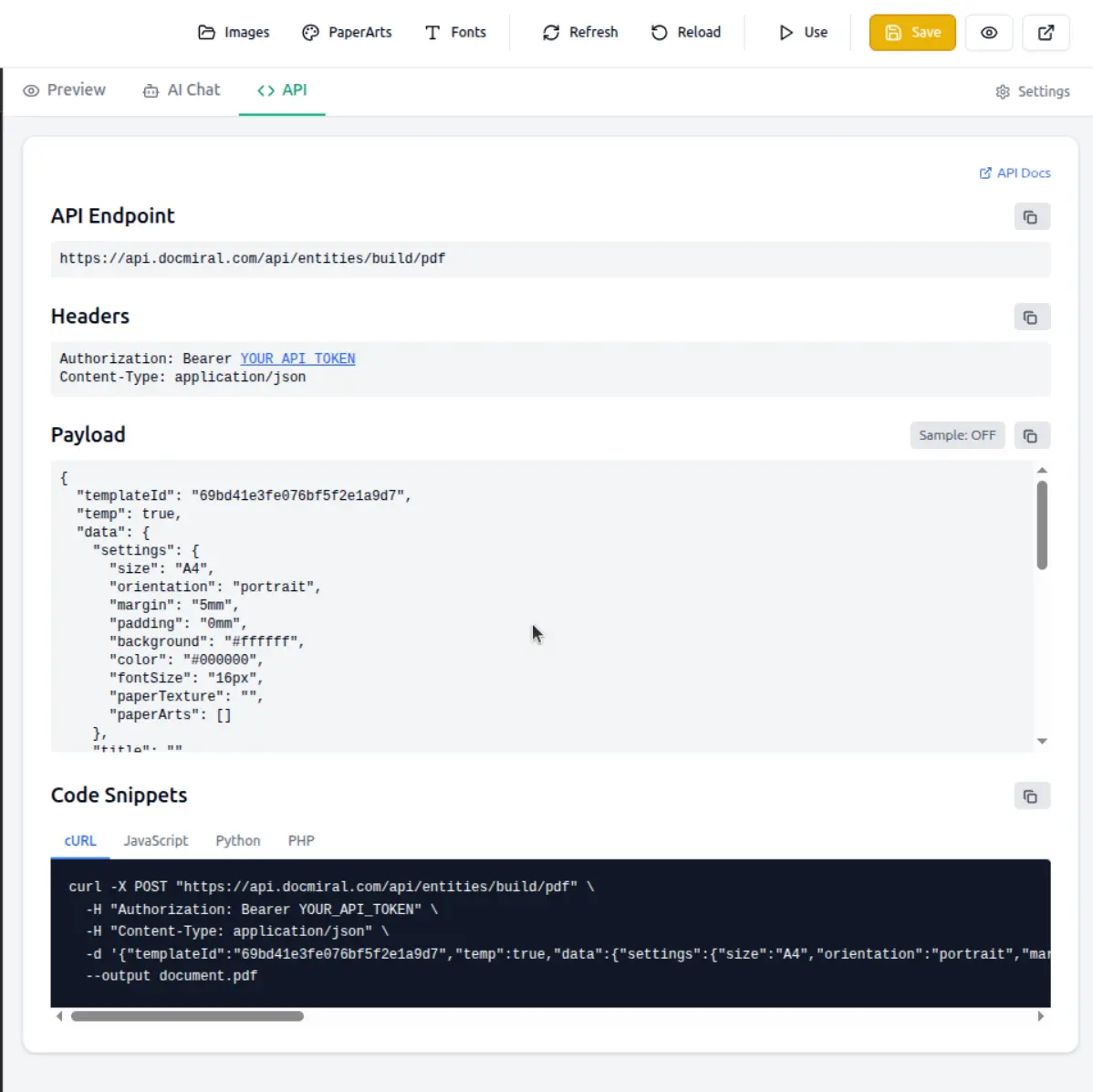This screenshot has width=1093, height=1092.
Task: Copy the API Endpoint URL
Action: coord(1032,217)
